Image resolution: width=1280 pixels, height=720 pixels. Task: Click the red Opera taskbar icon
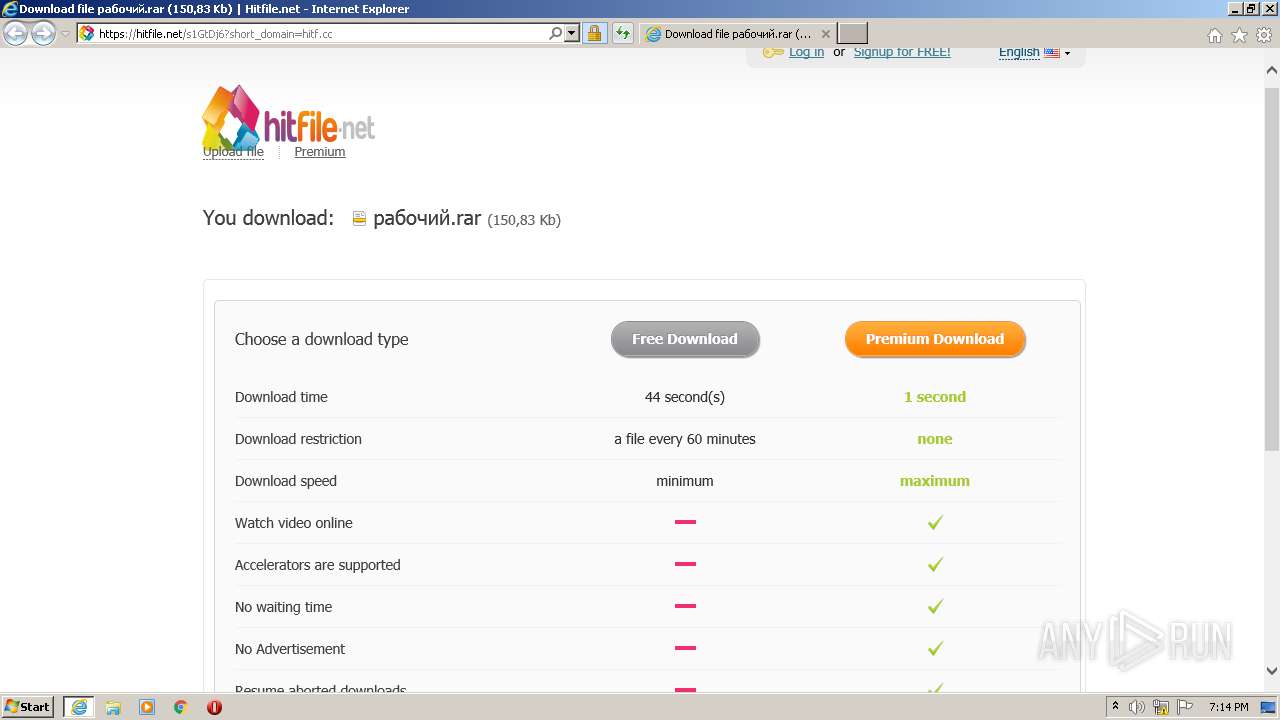[x=214, y=707]
